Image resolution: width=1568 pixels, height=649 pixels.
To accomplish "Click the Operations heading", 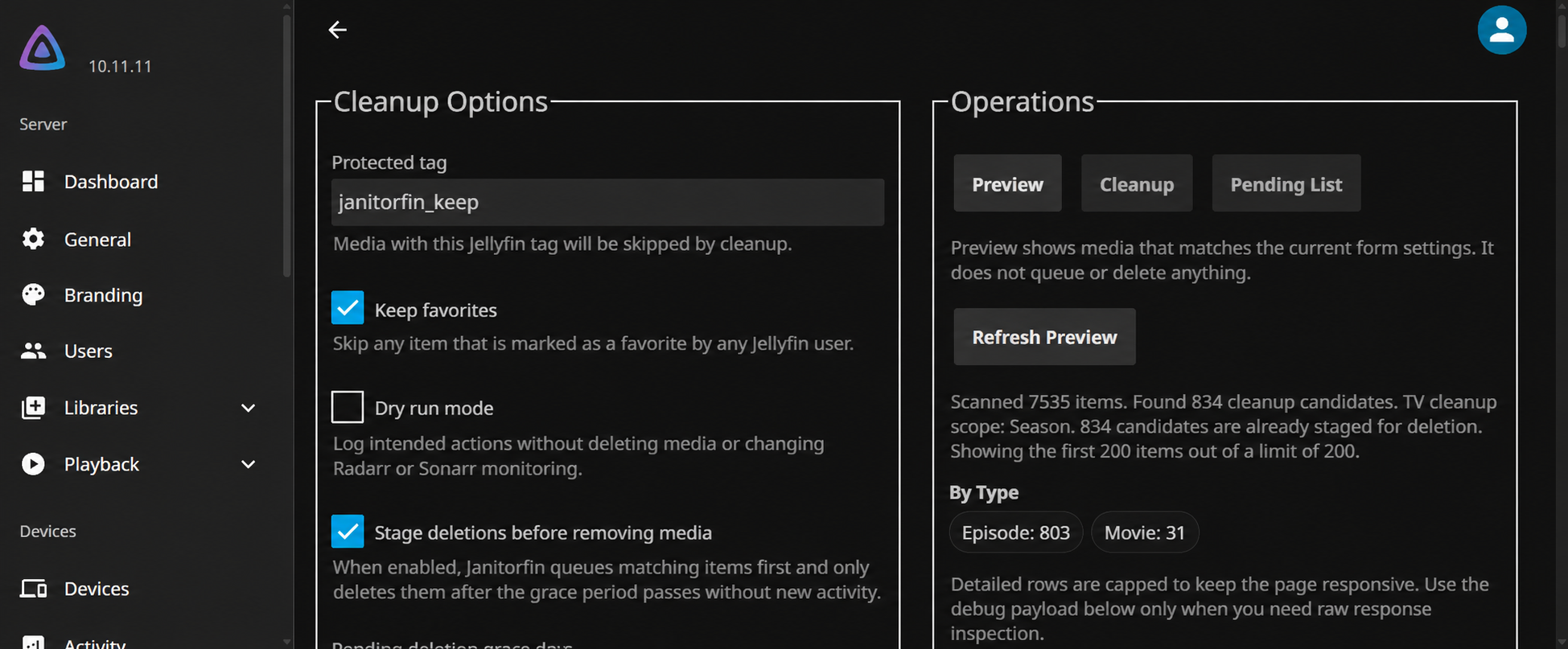I will tap(1022, 101).
